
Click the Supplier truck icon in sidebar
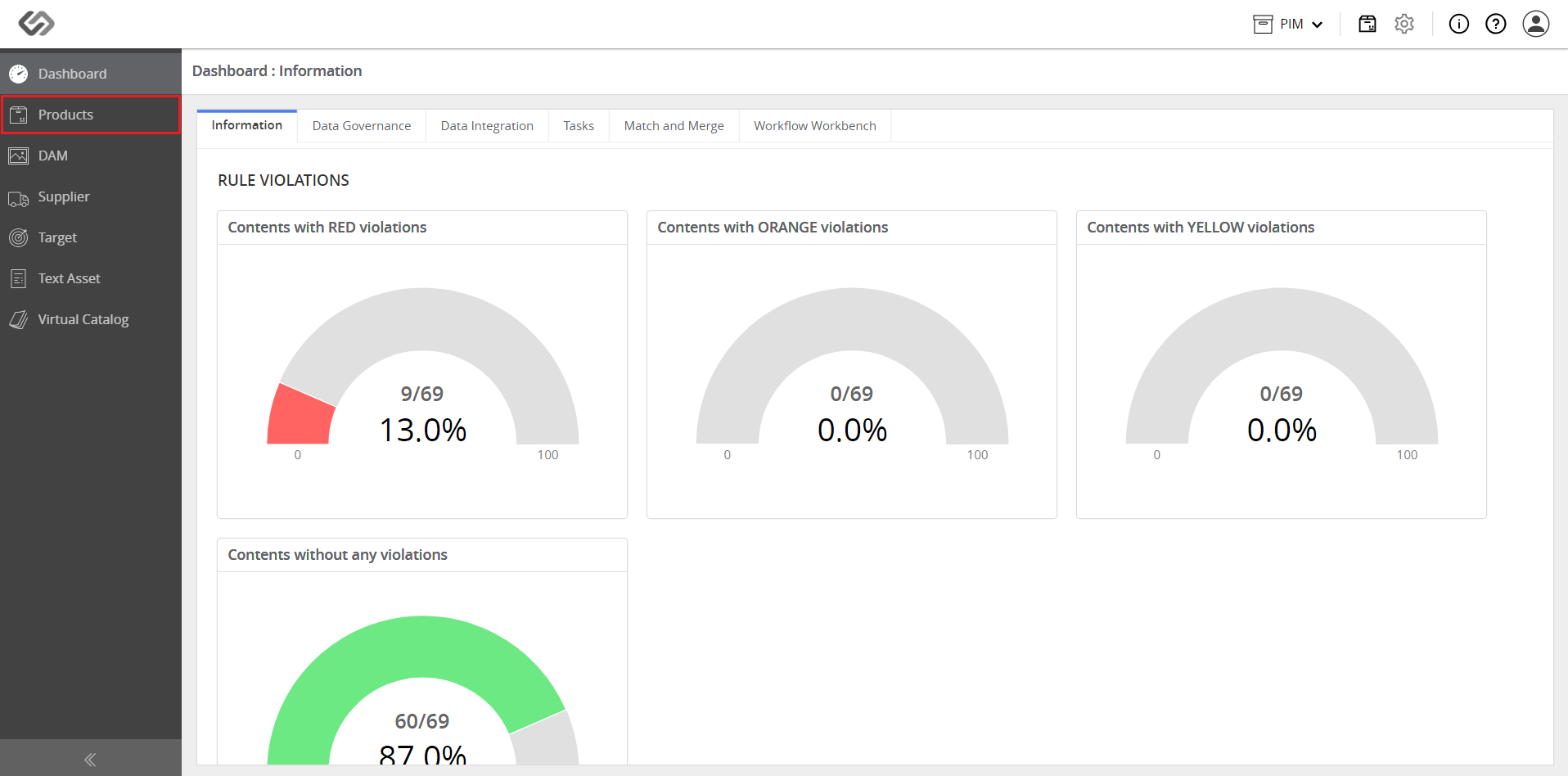tap(18, 197)
